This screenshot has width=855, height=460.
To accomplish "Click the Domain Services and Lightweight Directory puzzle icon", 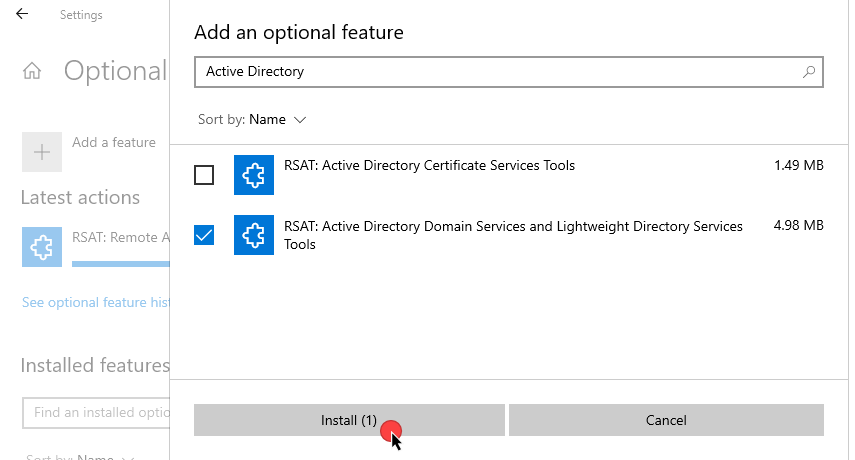I will (253, 235).
